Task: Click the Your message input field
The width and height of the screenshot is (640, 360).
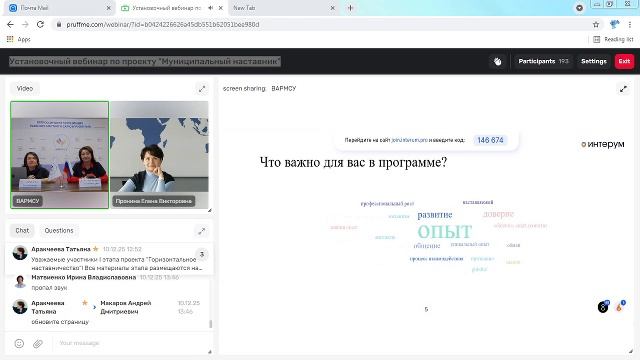Action: [x=131, y=343]
